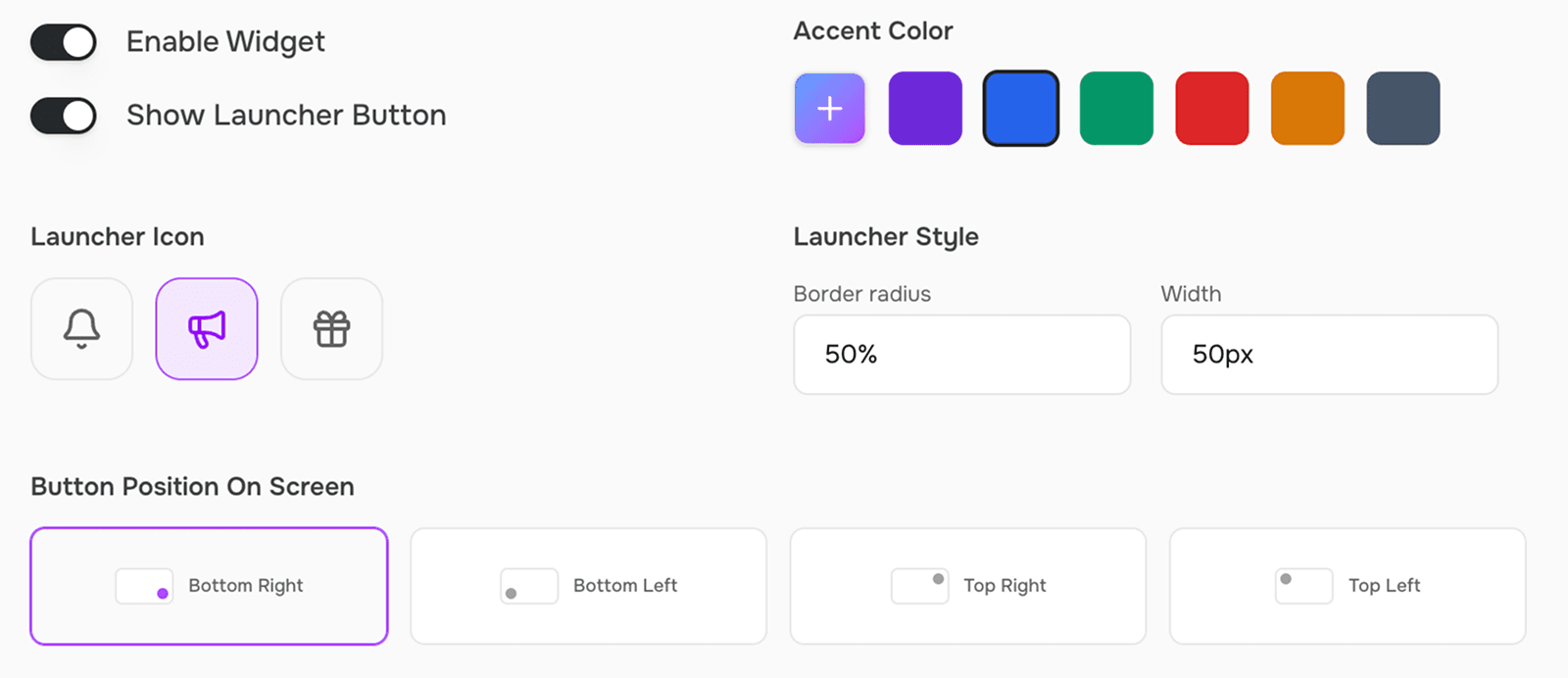Viewport: 1568px width, 678px height.
Task: Select Top Left as button position
Action: click(1346, 586)
